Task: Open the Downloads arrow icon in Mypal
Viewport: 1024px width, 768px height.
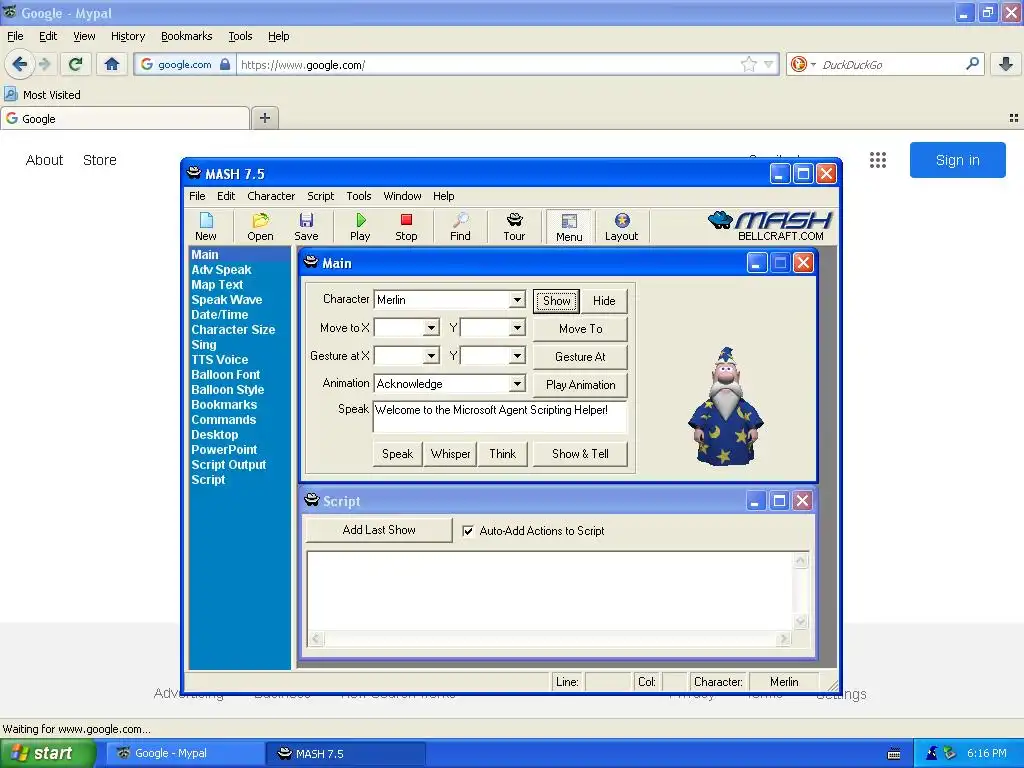Action: click(1006, 64)
